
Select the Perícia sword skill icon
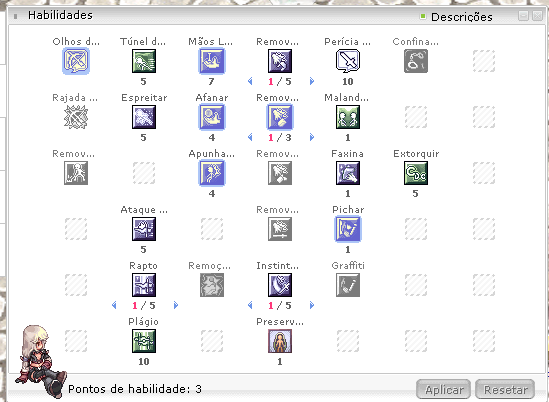[x=348, y=61]
